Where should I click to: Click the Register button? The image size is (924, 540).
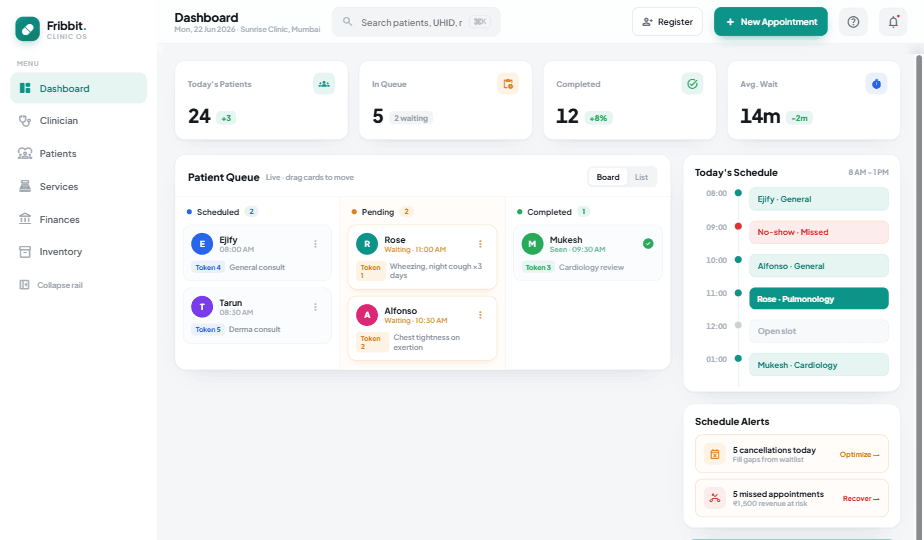(x=667, y=22)
